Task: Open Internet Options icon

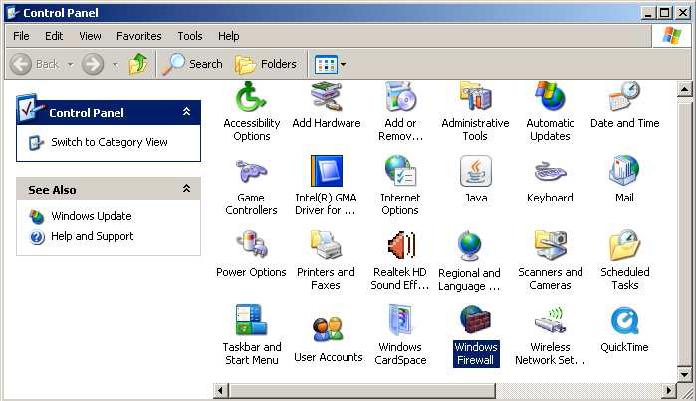Action: (400, 171)
